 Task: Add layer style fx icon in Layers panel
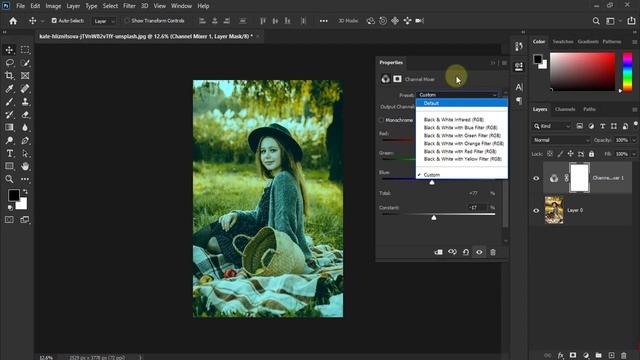[560, 356]
